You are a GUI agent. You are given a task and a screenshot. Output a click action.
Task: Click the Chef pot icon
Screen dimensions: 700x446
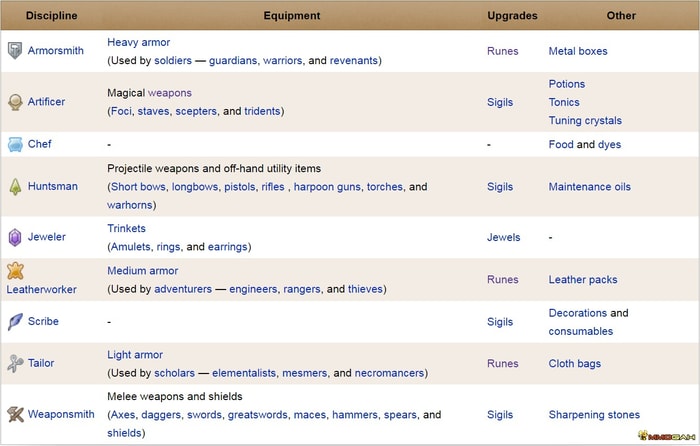(15, 144)
